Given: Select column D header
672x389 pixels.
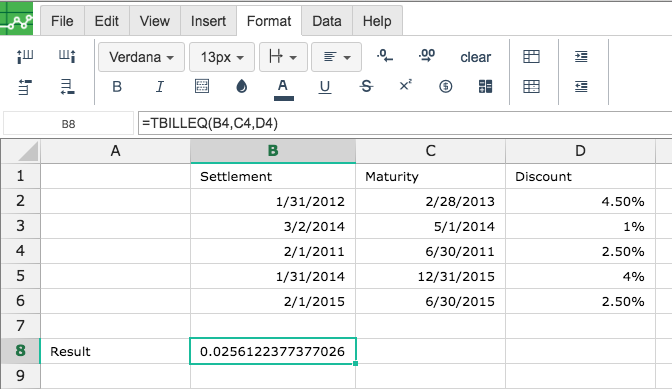Looking at the screenshot, I should 580,151.
